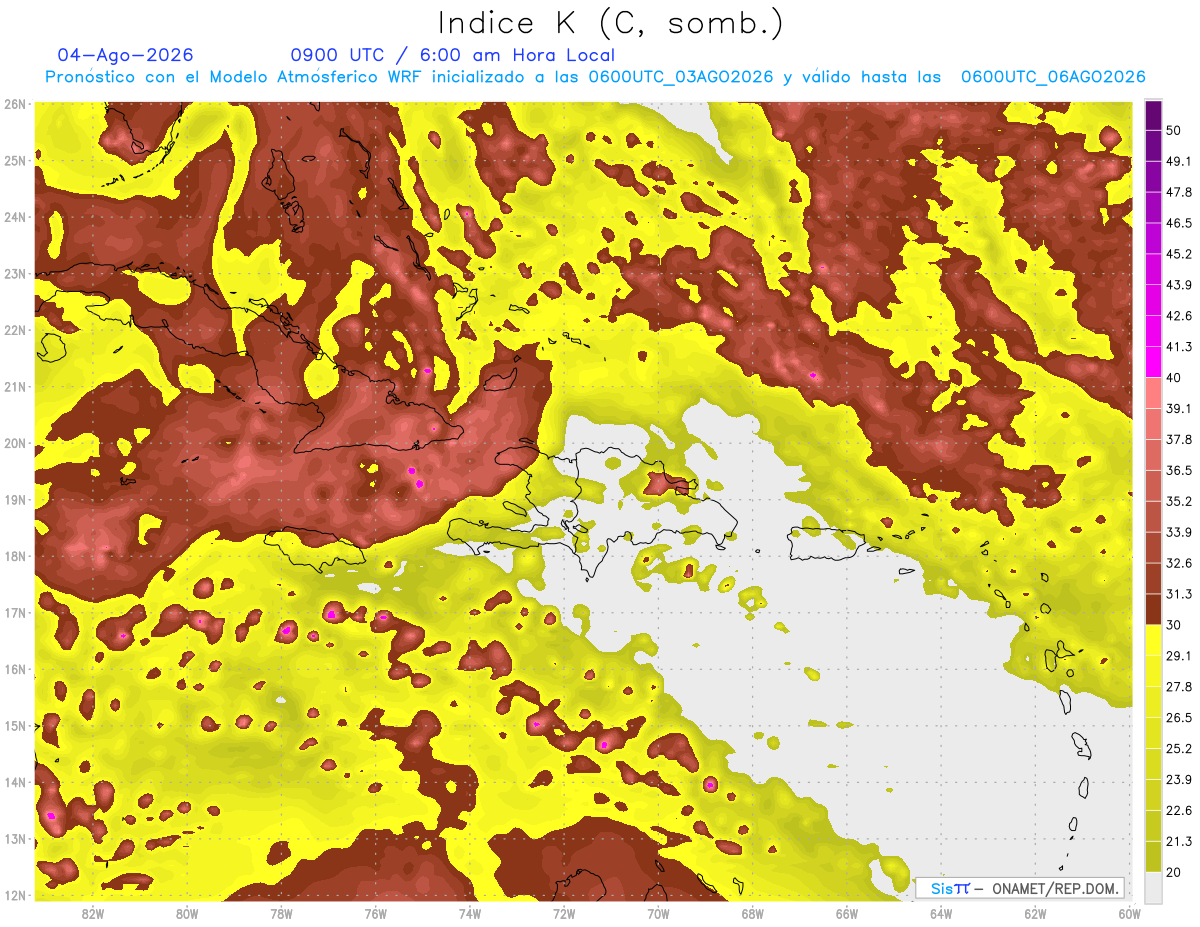
Task: Click latitude label '12N'
Action: pyautogui.click(x=15, y=895)
